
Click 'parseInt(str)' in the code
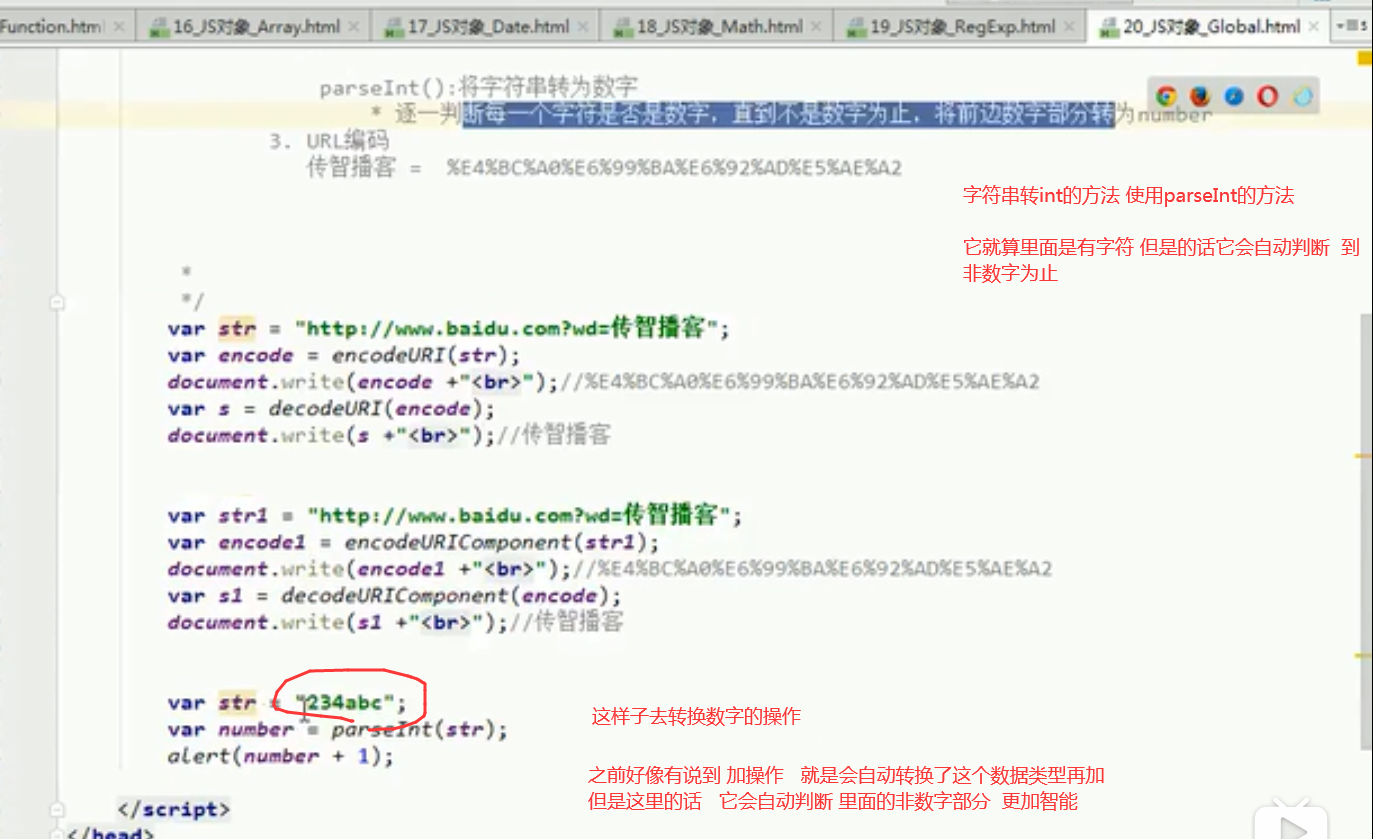click(413, 729)
